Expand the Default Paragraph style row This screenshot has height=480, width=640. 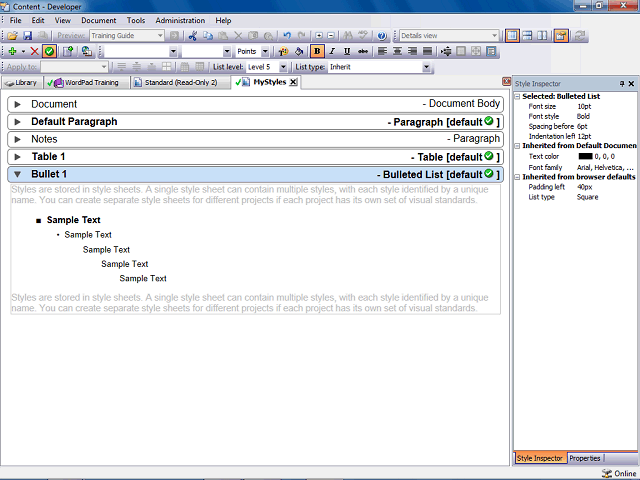tap(18, 122)
